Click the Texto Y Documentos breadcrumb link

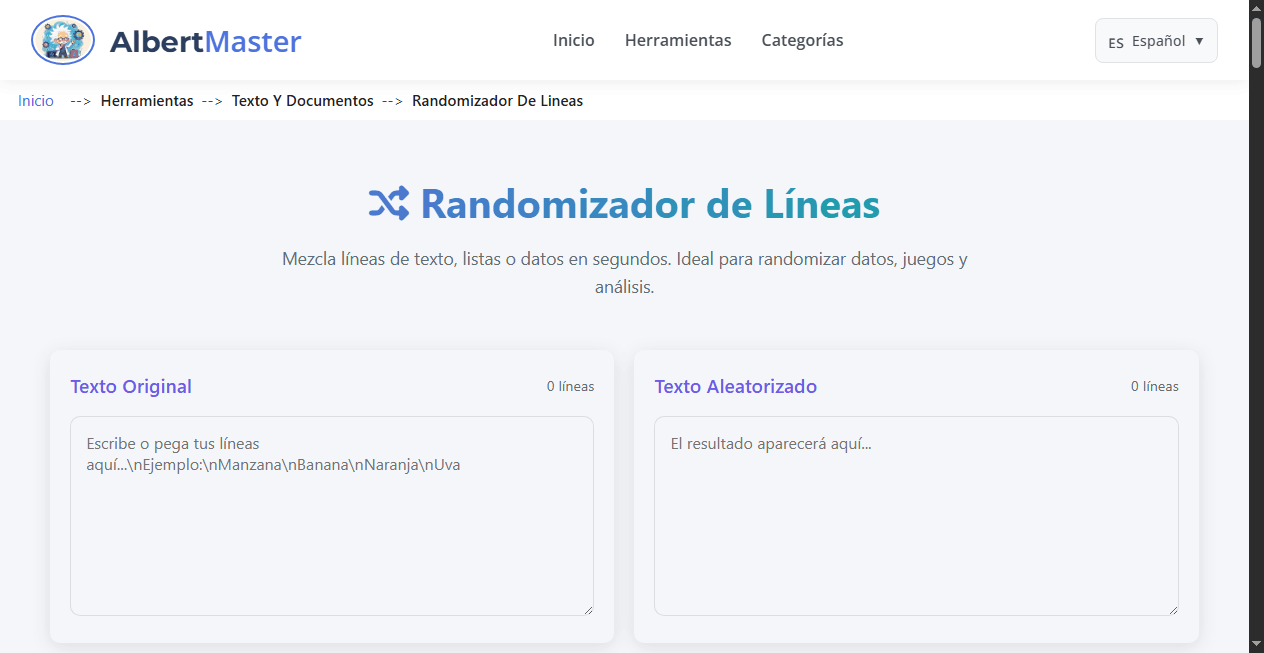click(302, 100)
